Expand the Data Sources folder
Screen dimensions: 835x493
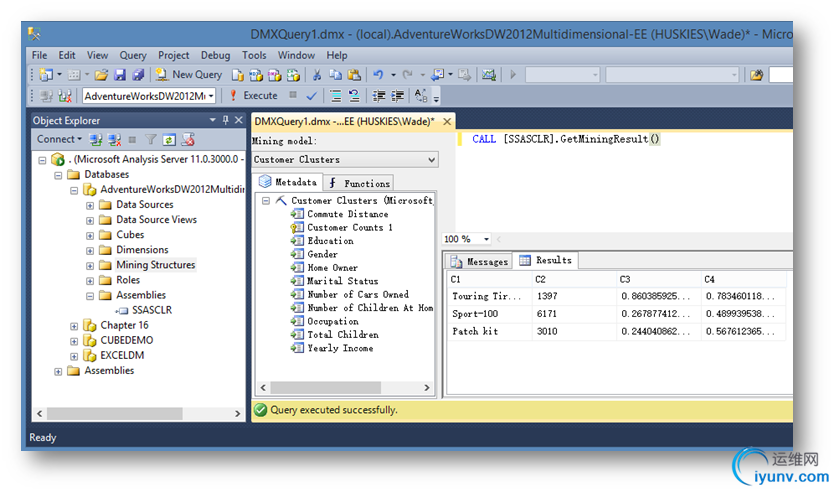(x=90, y=206)
